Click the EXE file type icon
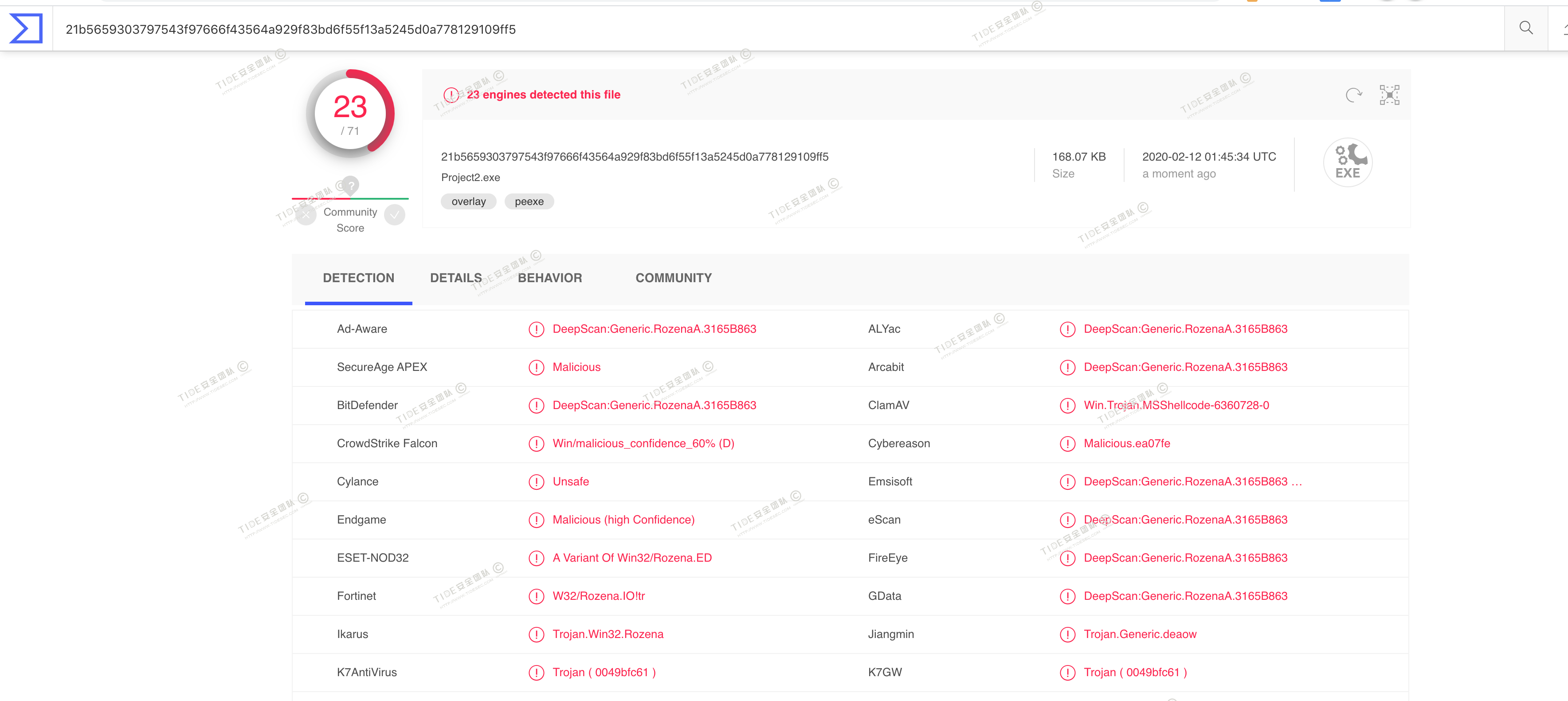This screenshot has width=1568, height=701. pos(1348,162)
